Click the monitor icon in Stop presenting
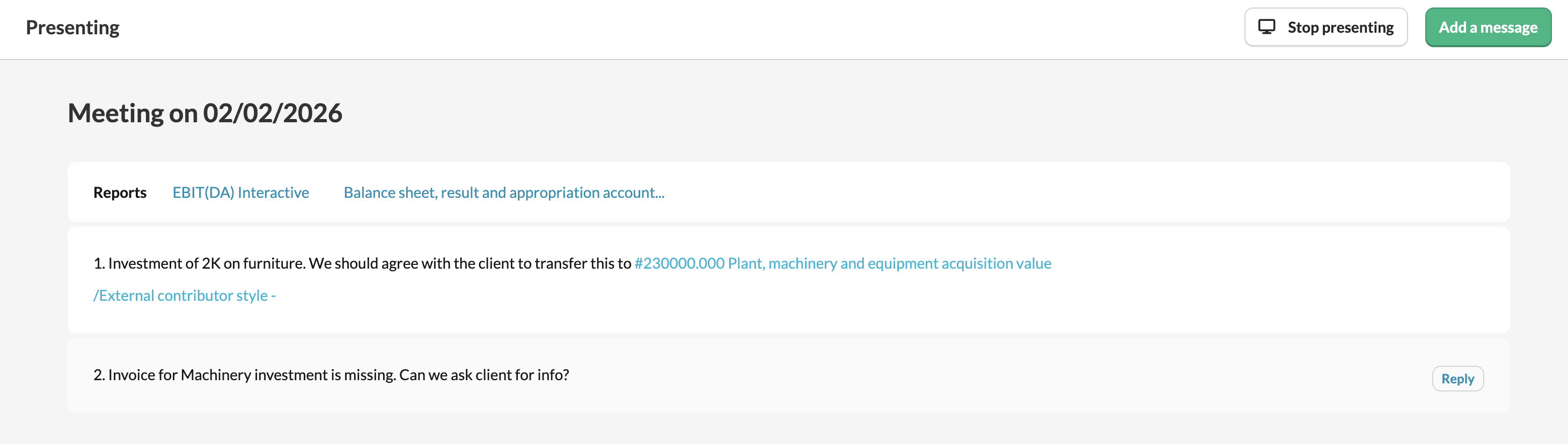This screenshot has height=444, width=1568. pos(1266,27)
